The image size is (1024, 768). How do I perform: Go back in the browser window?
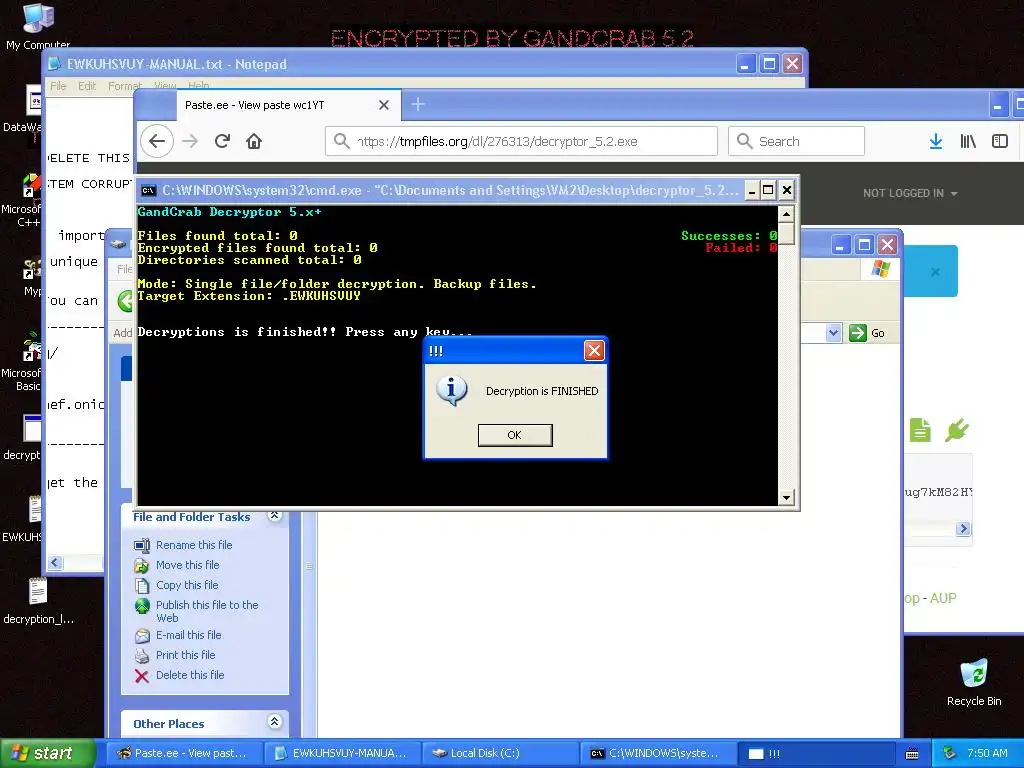(x=157, y=141)
